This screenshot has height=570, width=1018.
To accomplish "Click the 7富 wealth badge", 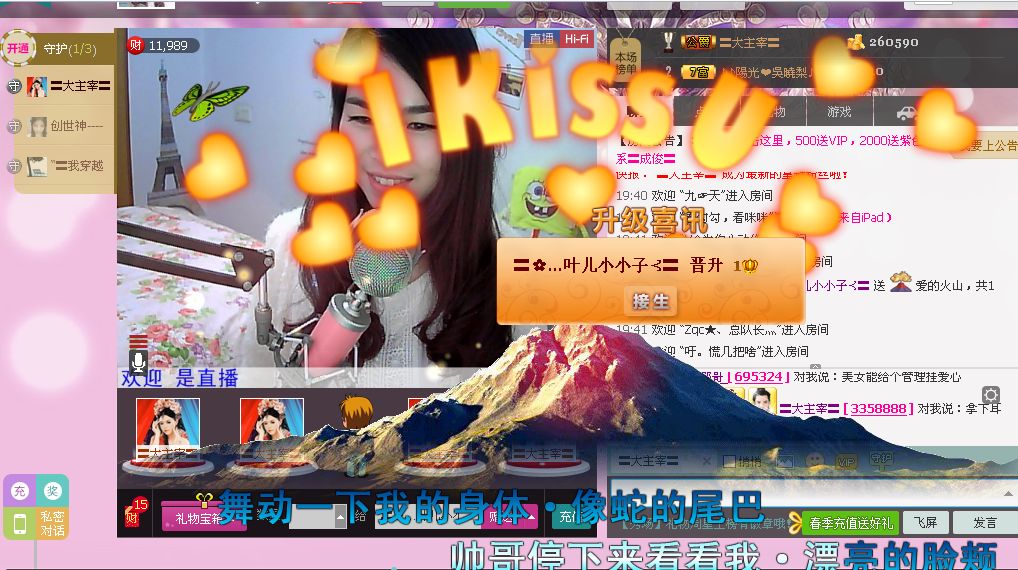I will (698, 72).
